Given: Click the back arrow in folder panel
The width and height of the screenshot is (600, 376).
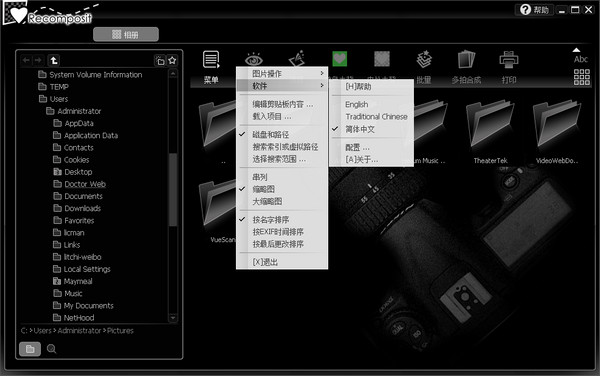Looking at the screenshot, I should 26,60.
